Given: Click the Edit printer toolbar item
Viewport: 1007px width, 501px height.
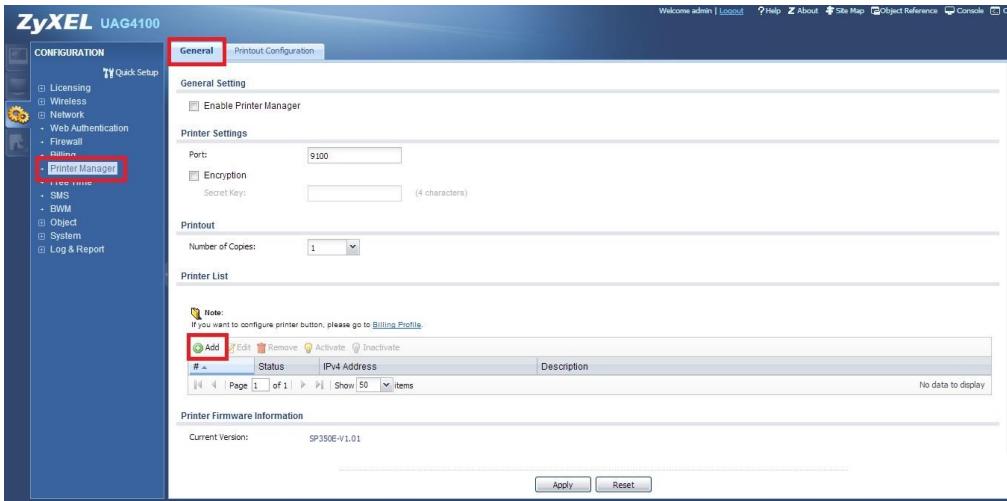Looking at the screenshot, I should pos(239,347).
